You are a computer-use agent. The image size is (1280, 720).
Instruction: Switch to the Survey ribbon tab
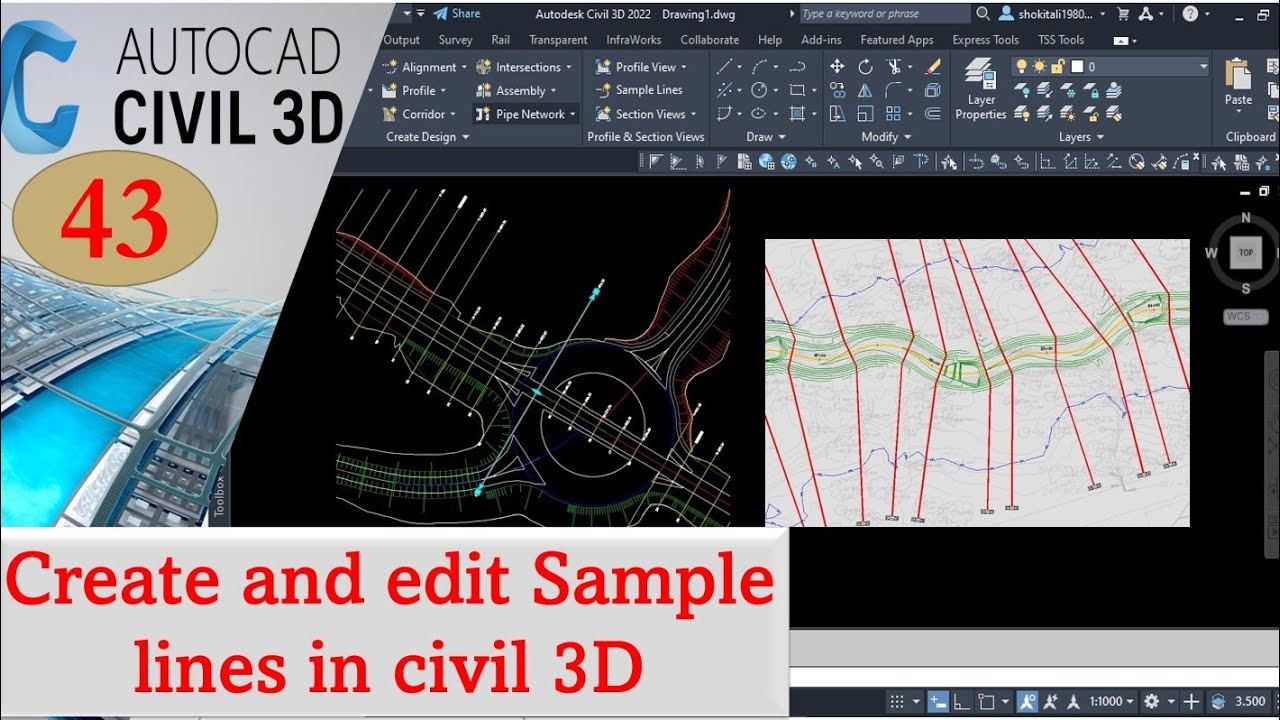coord(455,40)
